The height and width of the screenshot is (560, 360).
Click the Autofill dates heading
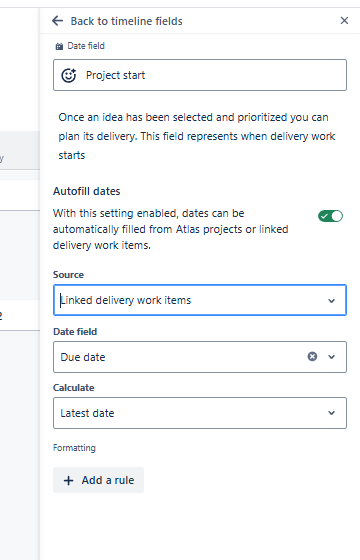tap(87, 191)
